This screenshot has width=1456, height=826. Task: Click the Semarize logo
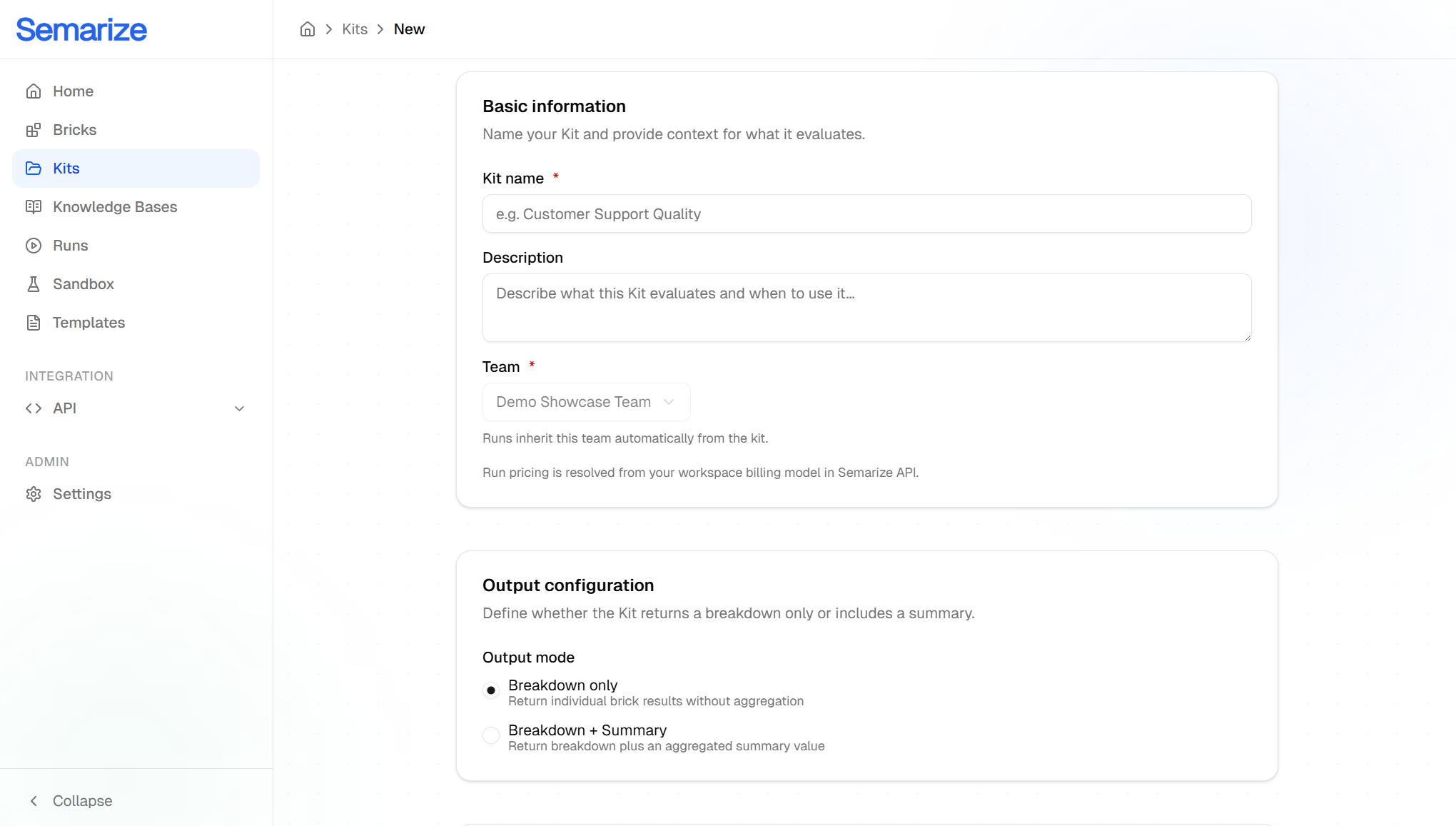pos(81,29)
